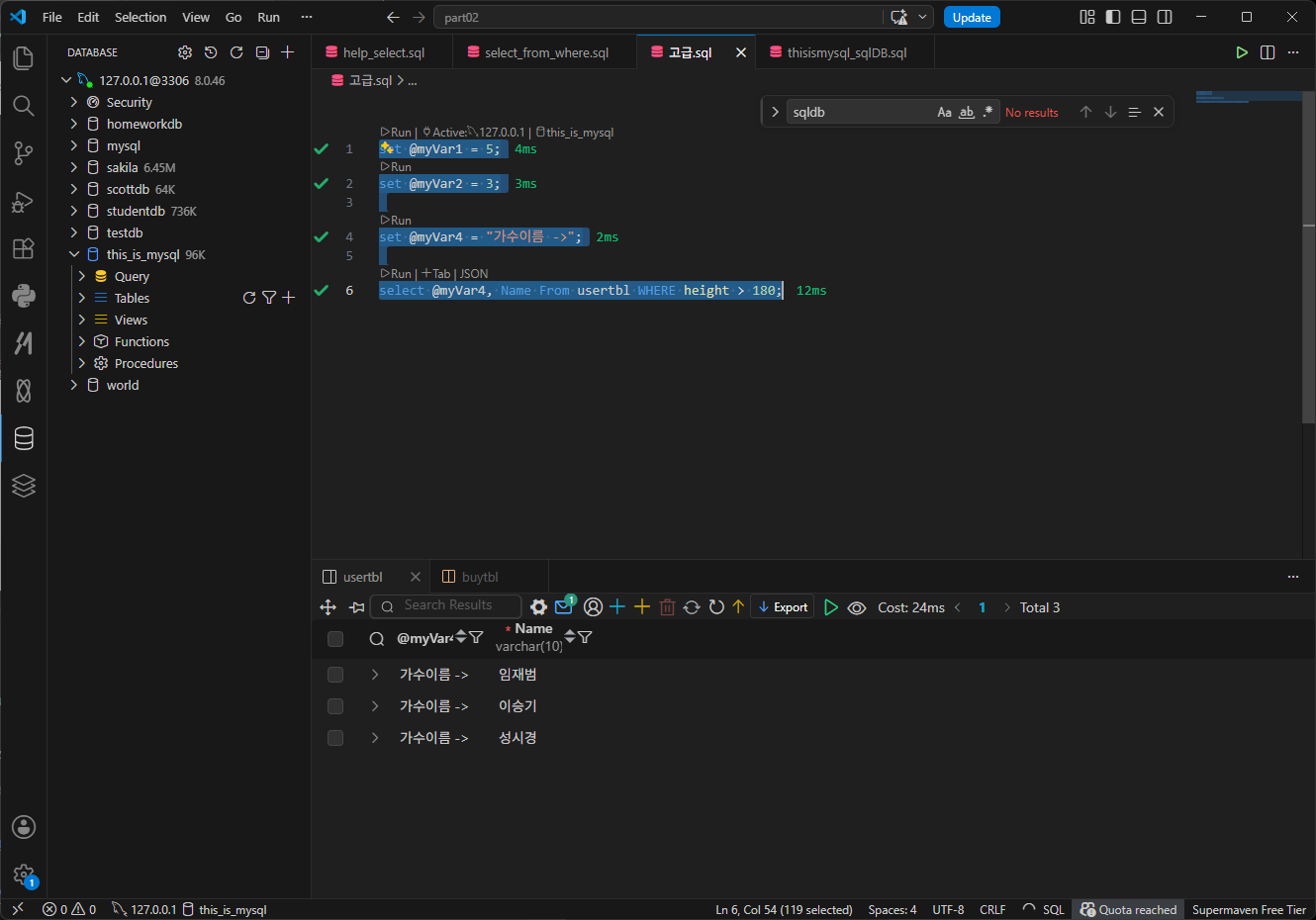Open the Database view icon in activity bar

point(24,438)
